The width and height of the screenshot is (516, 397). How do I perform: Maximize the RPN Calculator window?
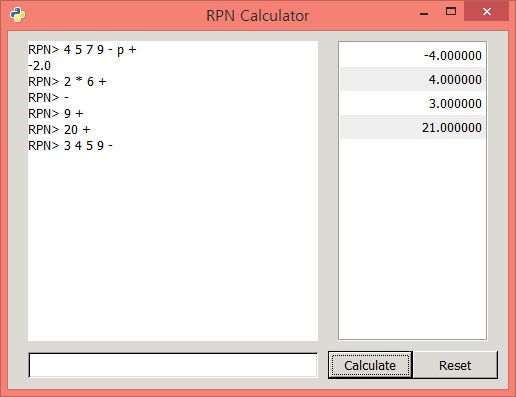click(451, 12)
